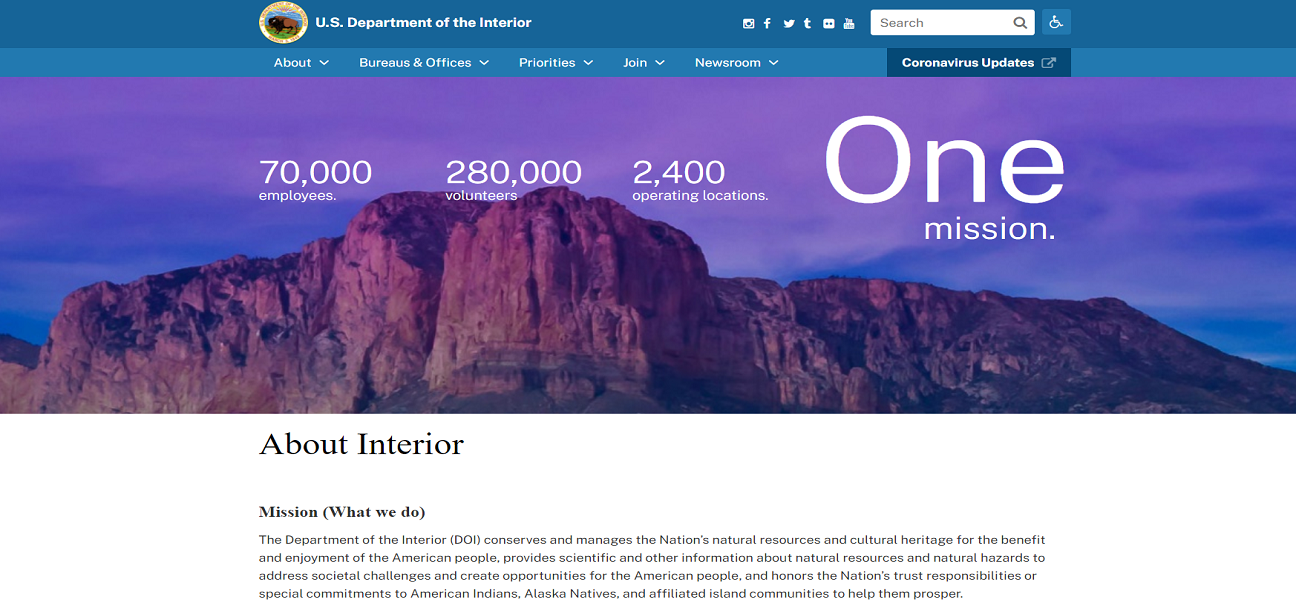This screenshot has width=1296, height=604.
Task: Click the Facebook icon in header
Action: tap(767, 23)
